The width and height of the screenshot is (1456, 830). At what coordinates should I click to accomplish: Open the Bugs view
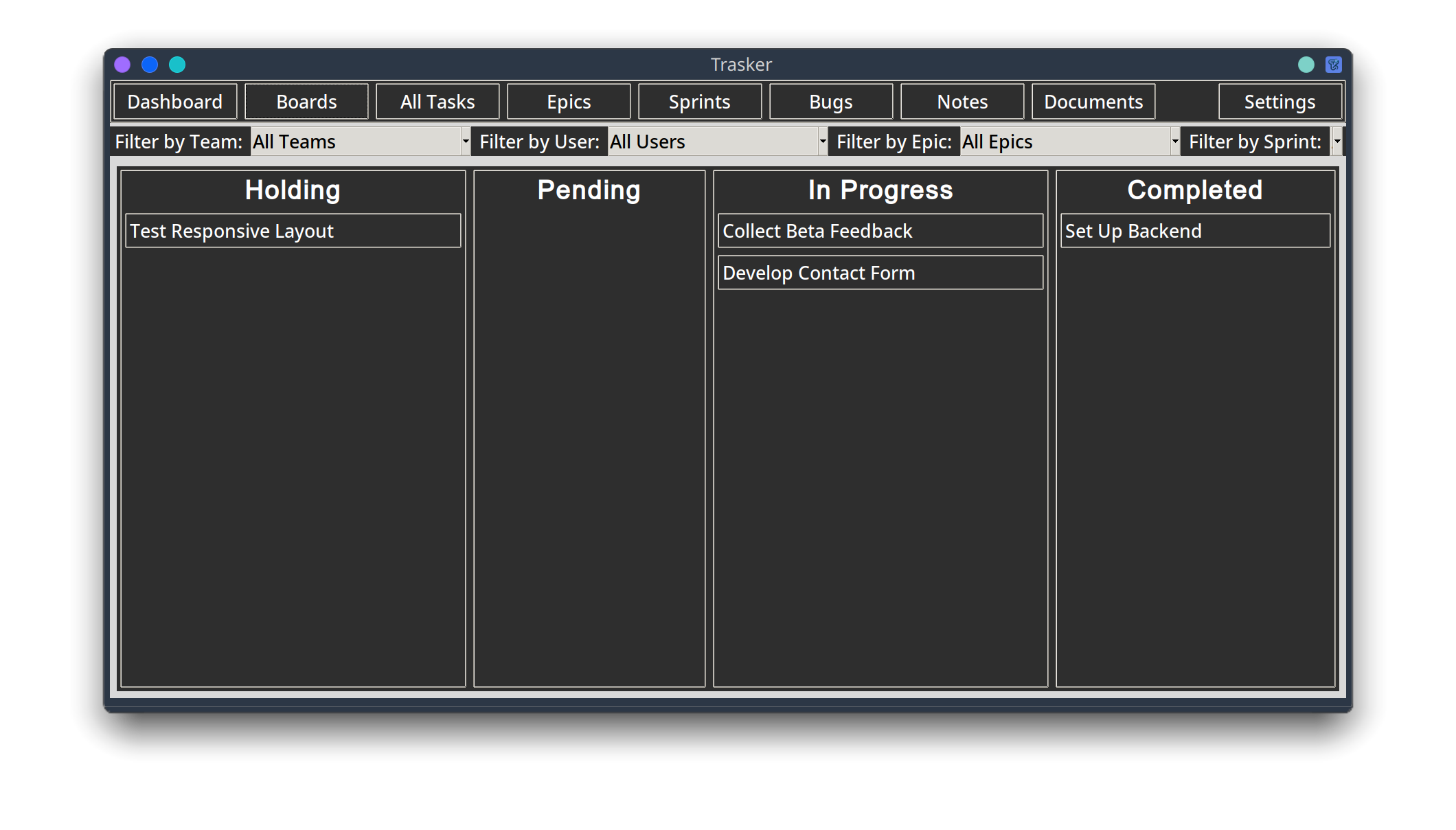pos(831,101)
